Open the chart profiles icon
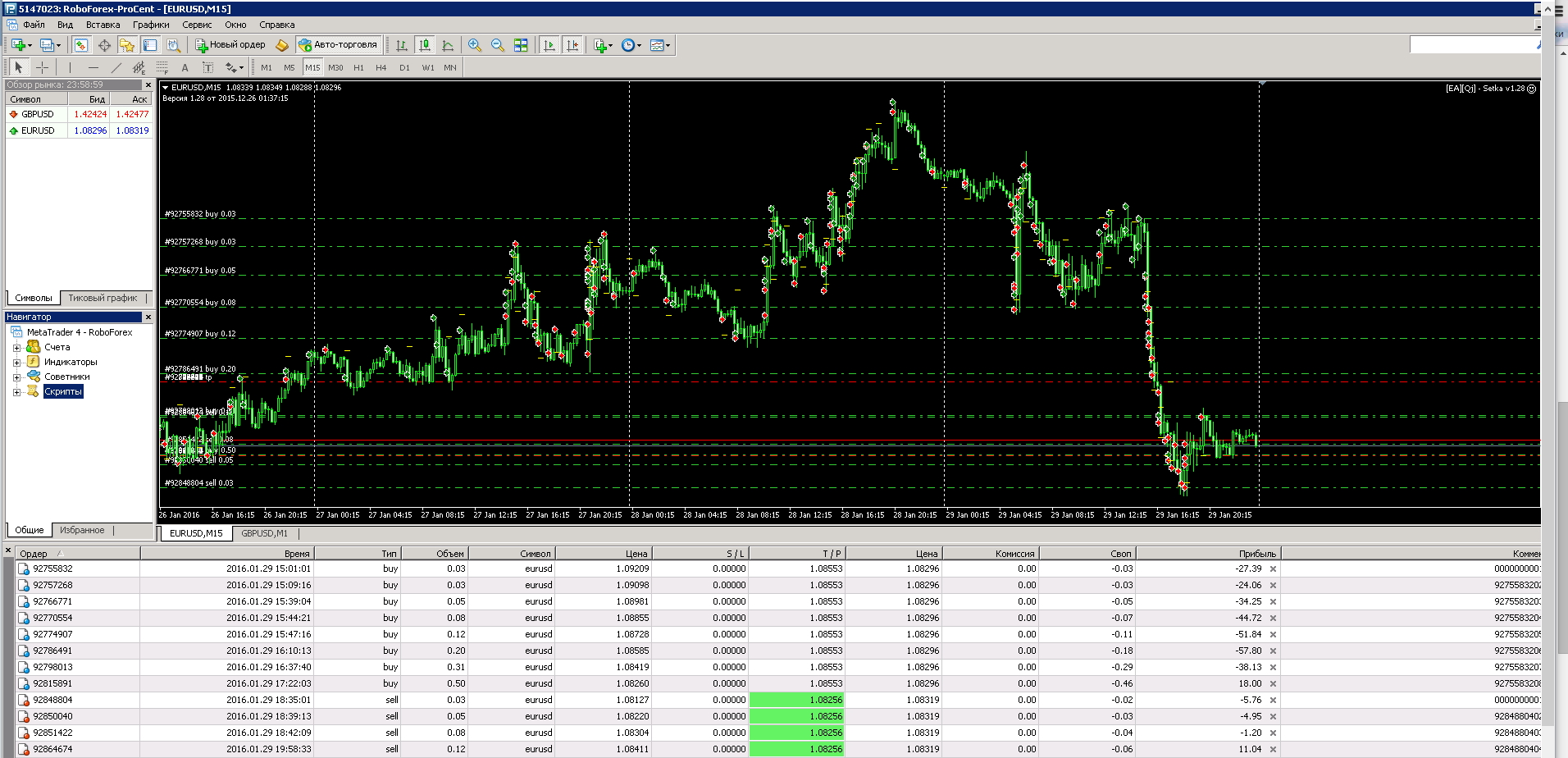1568x758 pixels. tap(49, 45)
